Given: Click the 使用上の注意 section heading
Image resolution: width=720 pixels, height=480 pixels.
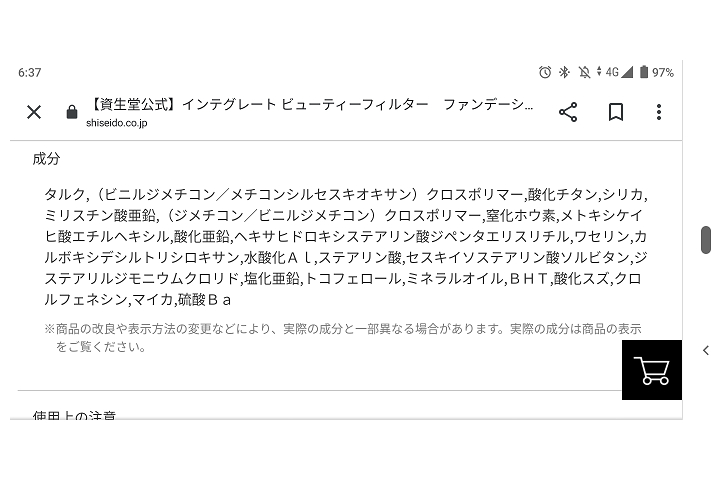Looking at the screenshot, I should point(74,415).
